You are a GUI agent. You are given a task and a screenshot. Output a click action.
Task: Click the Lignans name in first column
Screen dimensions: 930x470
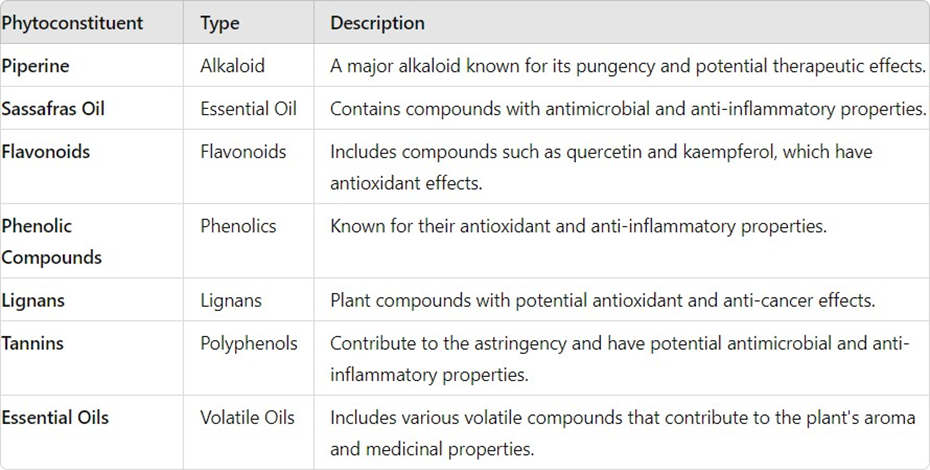33,300
